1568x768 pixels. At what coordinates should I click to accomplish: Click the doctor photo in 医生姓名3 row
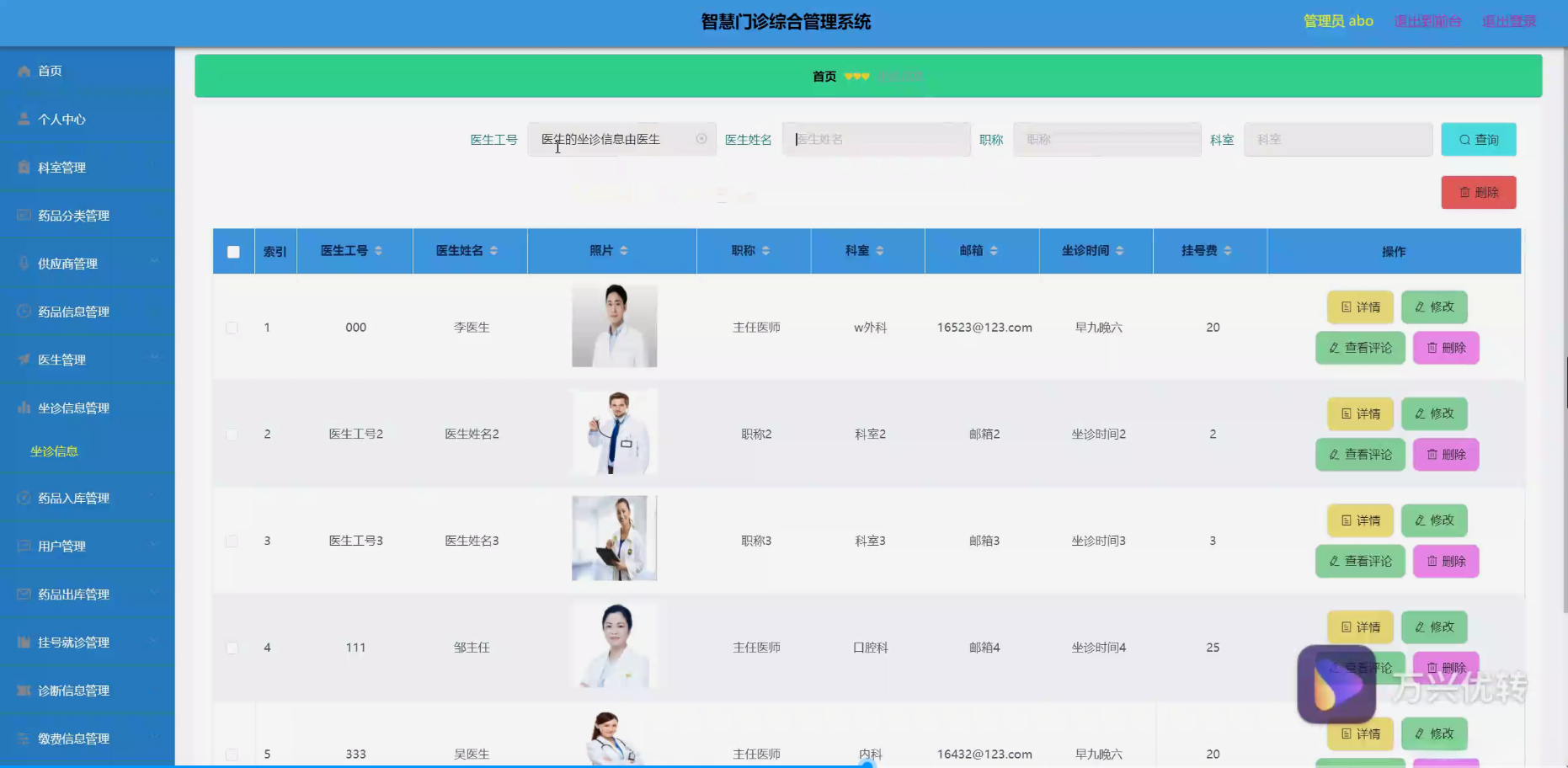pos(614,538)
